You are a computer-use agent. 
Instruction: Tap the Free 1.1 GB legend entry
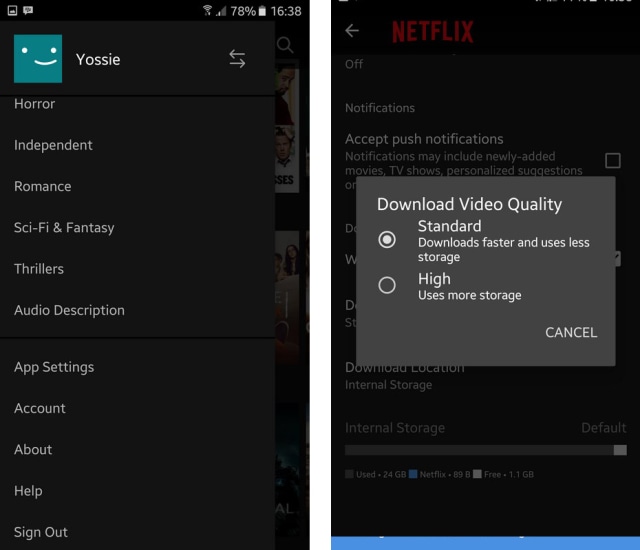[x=503, y=475]
